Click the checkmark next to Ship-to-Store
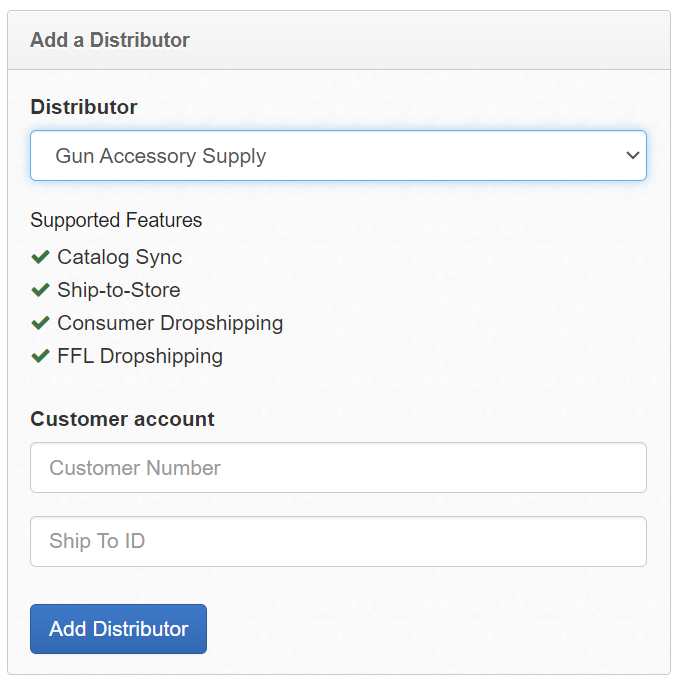The height and width of the screenshot is (683, 677). pos(41,290)
